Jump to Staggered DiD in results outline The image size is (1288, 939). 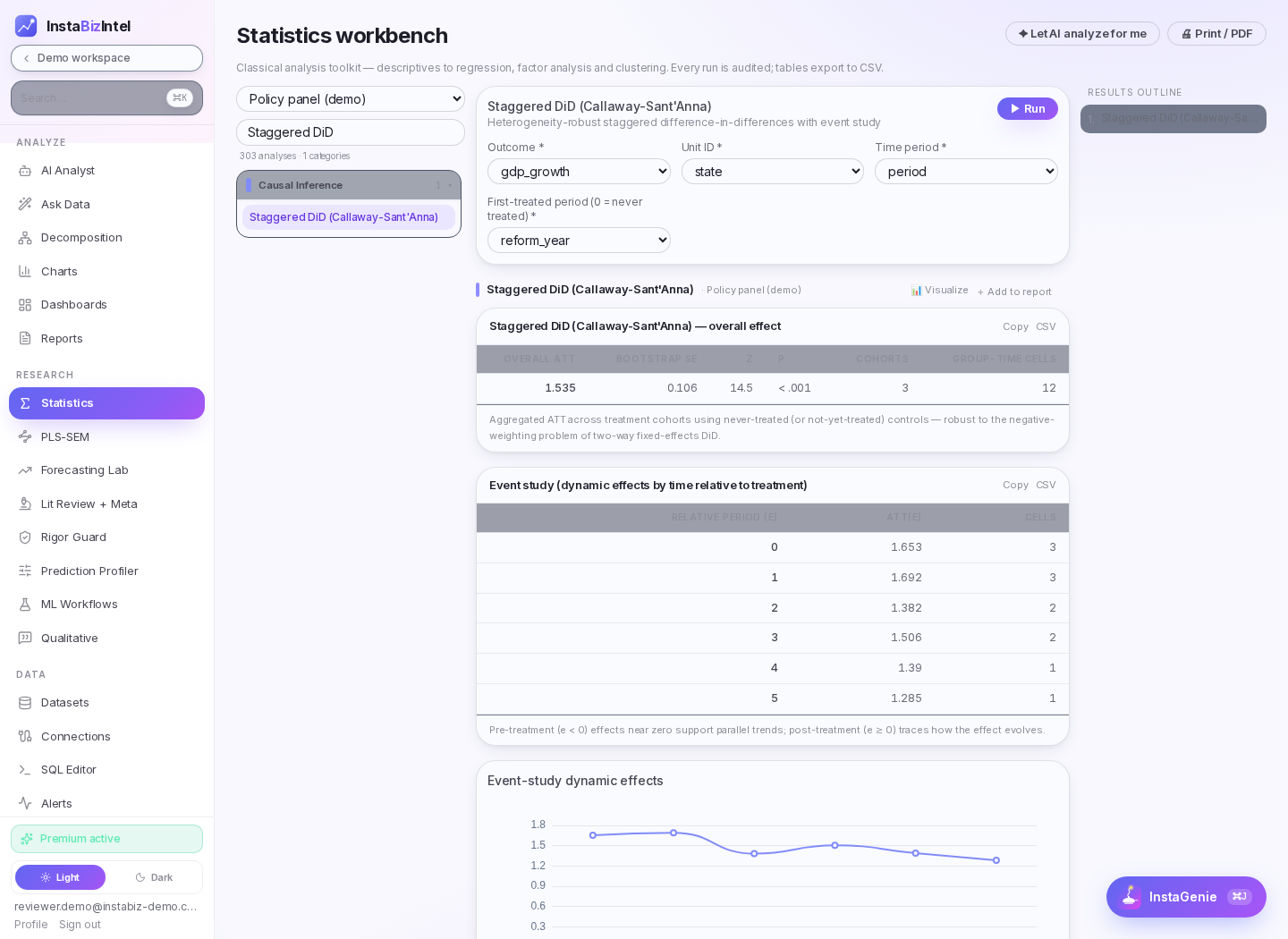click(1174, 119)
